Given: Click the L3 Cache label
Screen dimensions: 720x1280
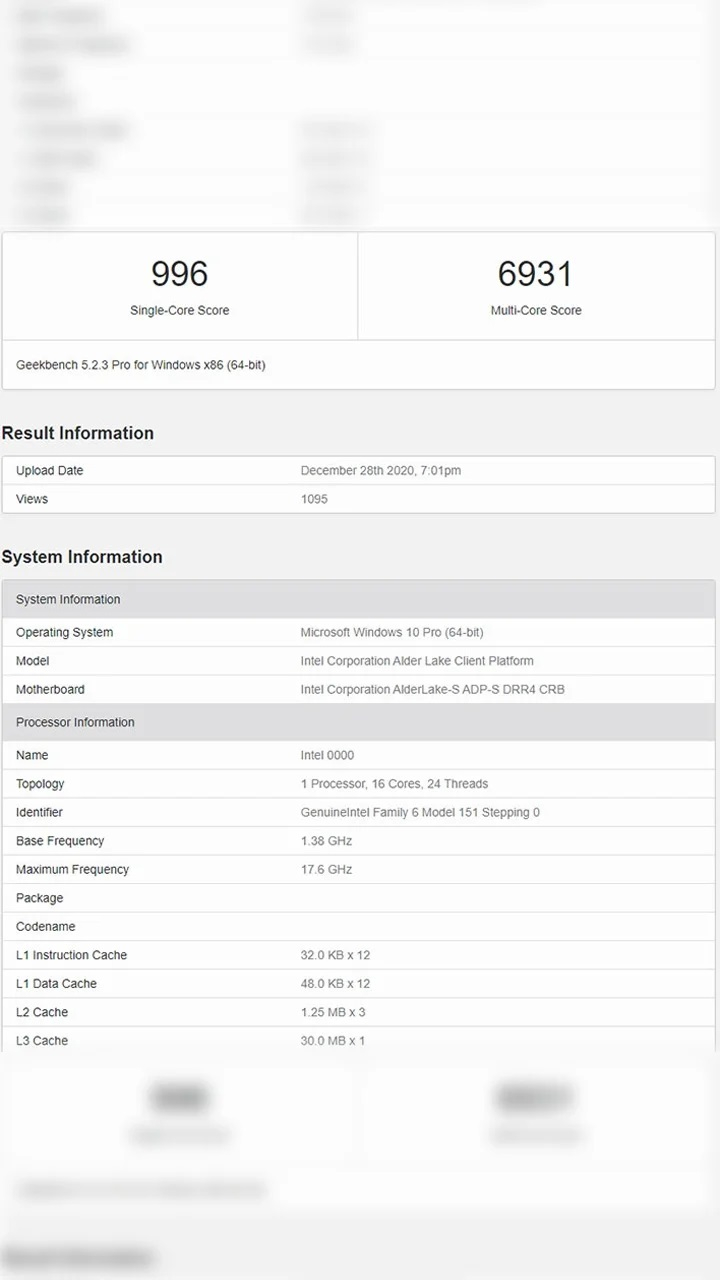Looking at the screenshot, I should (x=42, y=1041).
